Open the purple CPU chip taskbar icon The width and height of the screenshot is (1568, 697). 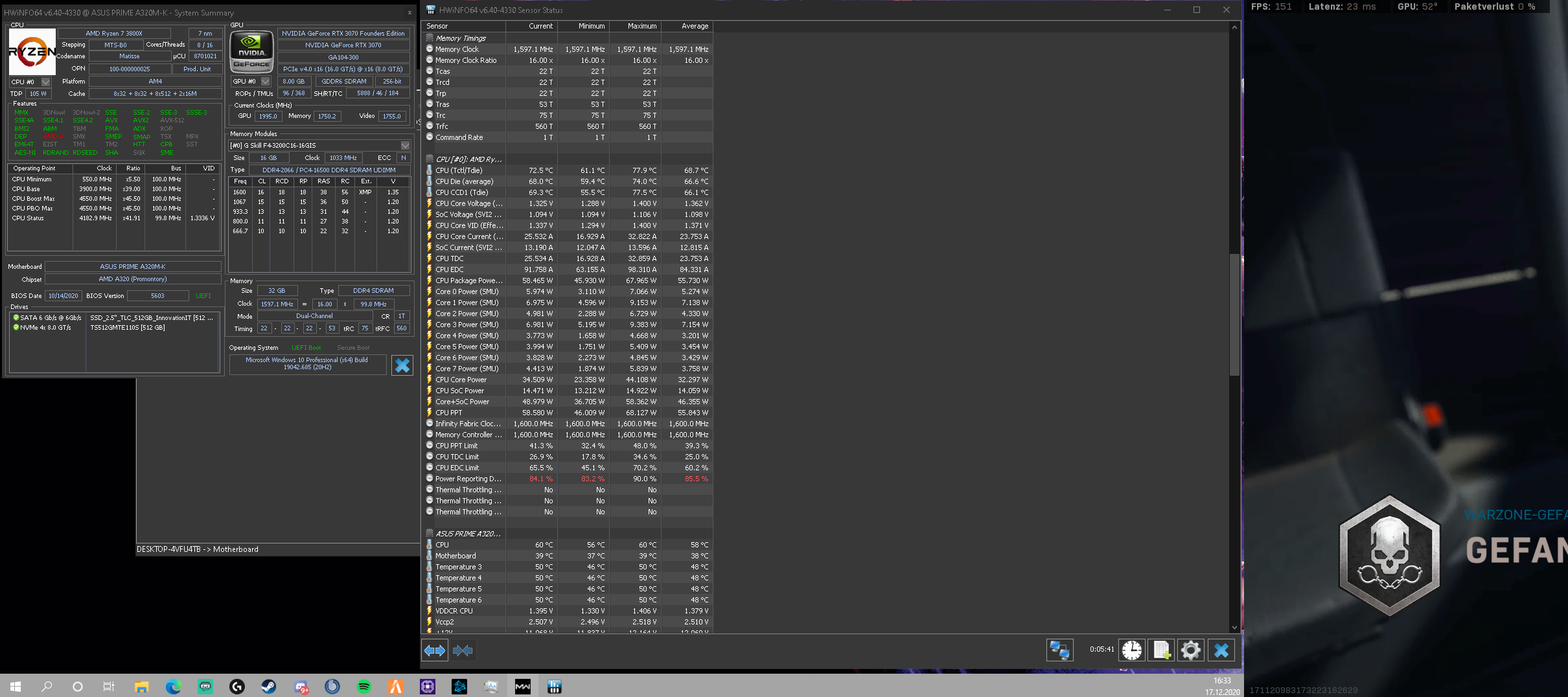pos(428,687)
